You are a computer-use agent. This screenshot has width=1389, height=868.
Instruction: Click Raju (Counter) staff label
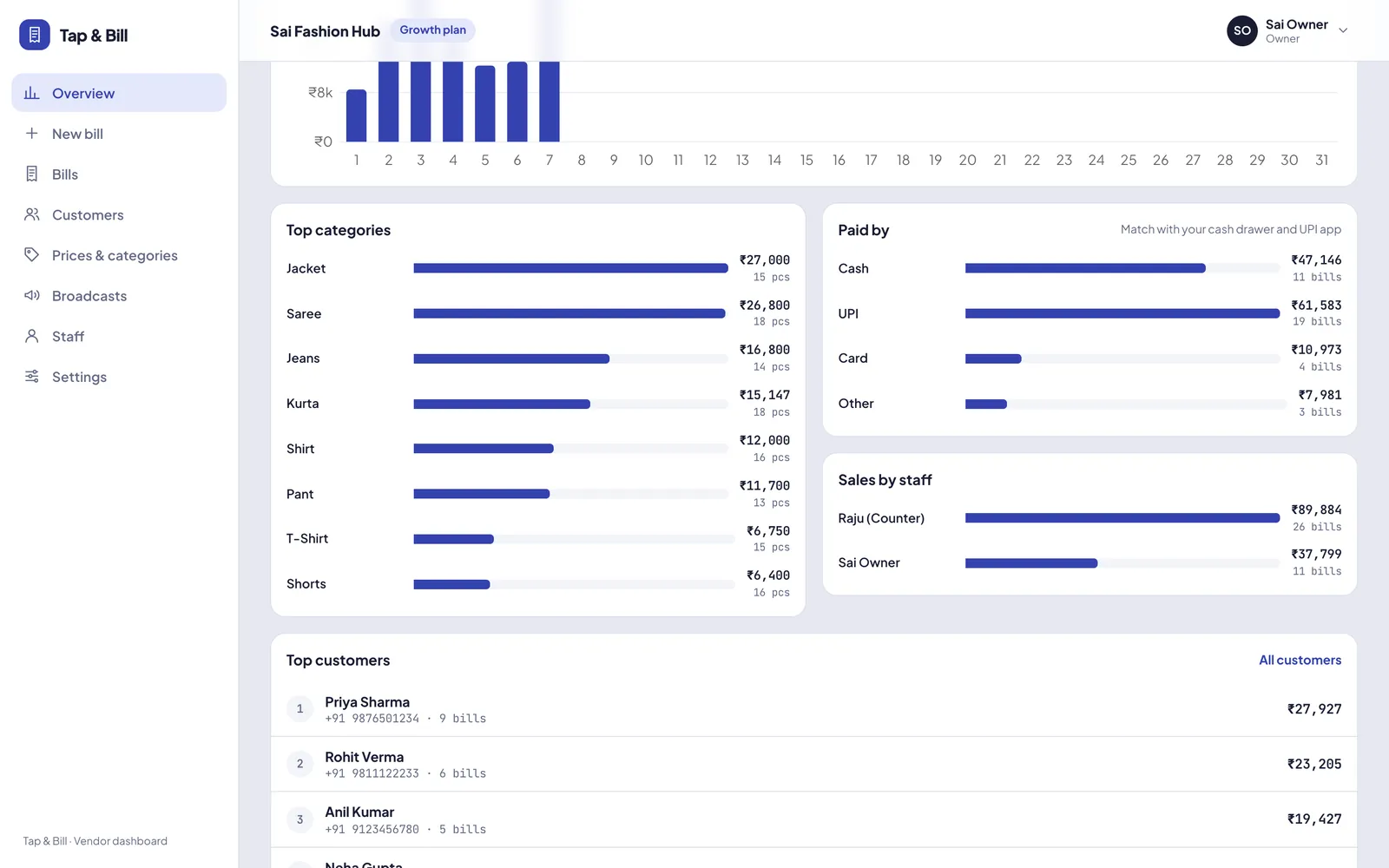(881, 518)
